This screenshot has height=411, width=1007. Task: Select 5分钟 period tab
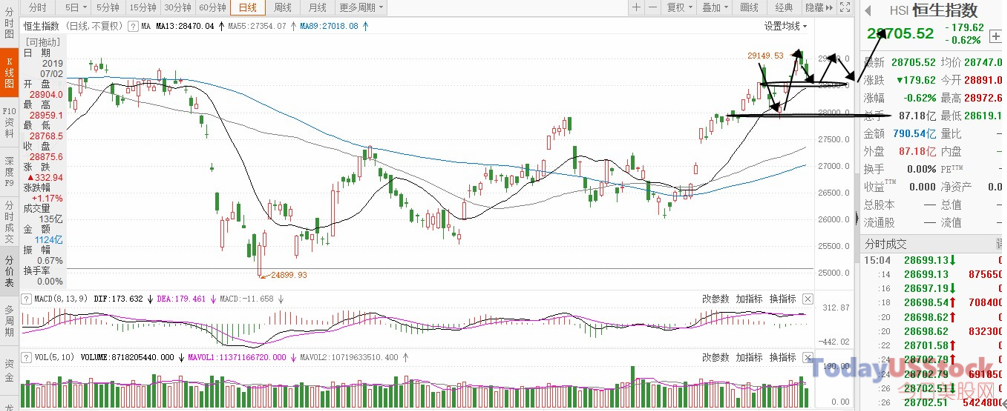(x=107, y=7)
